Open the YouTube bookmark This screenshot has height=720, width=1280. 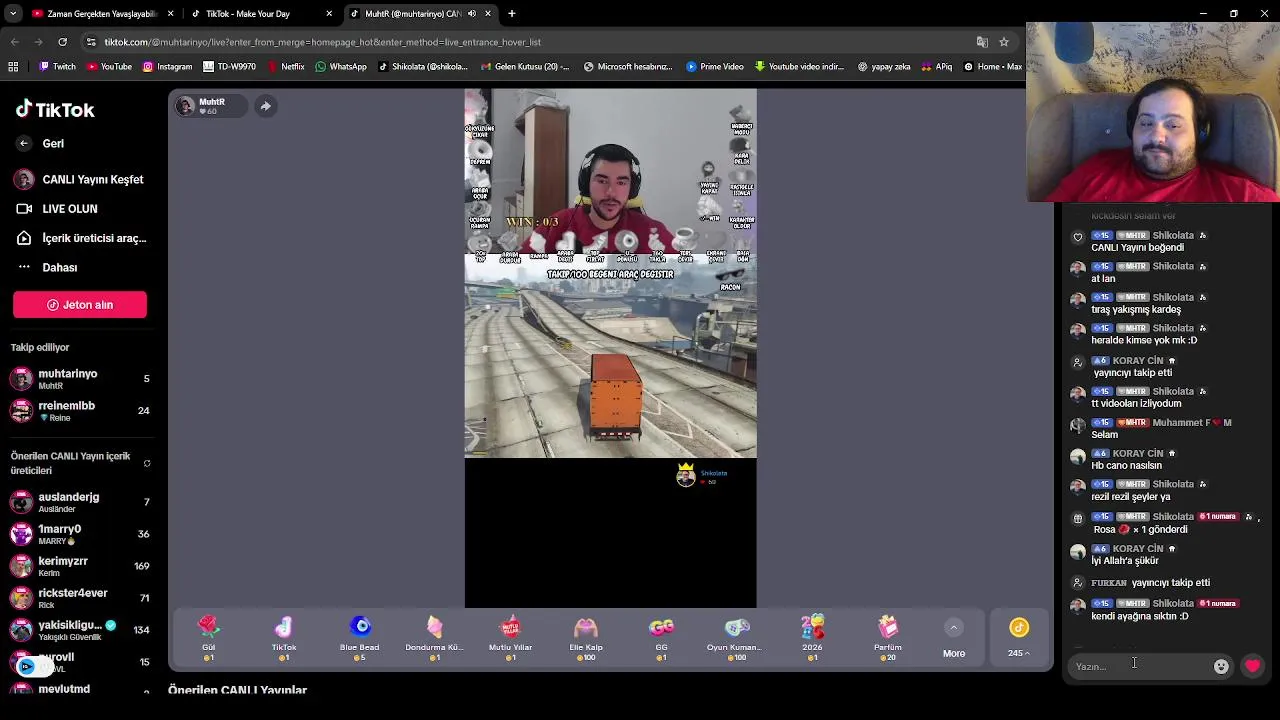[109, 67]
